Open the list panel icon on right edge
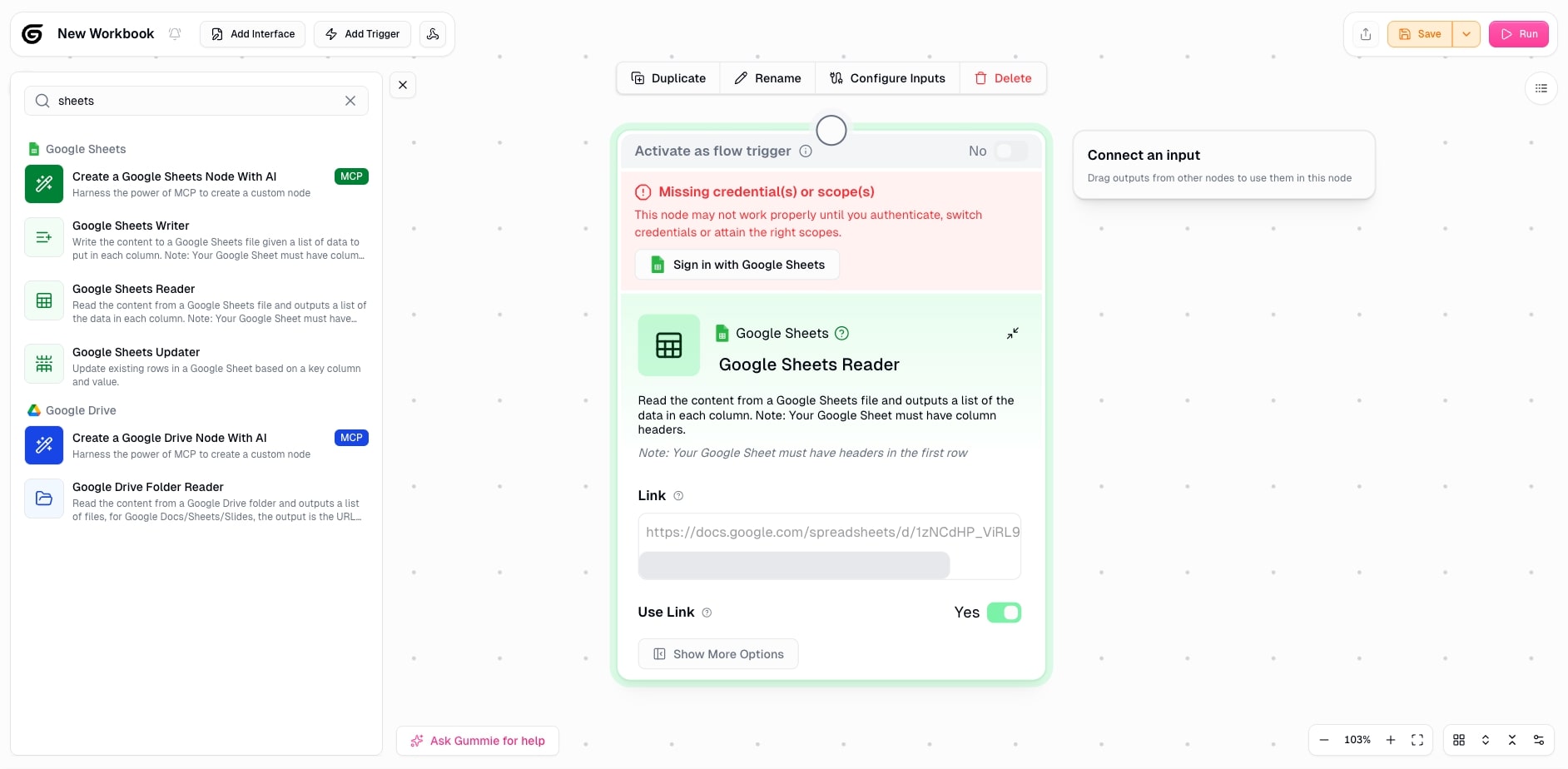1568x769 pixels. [1541, 88]
